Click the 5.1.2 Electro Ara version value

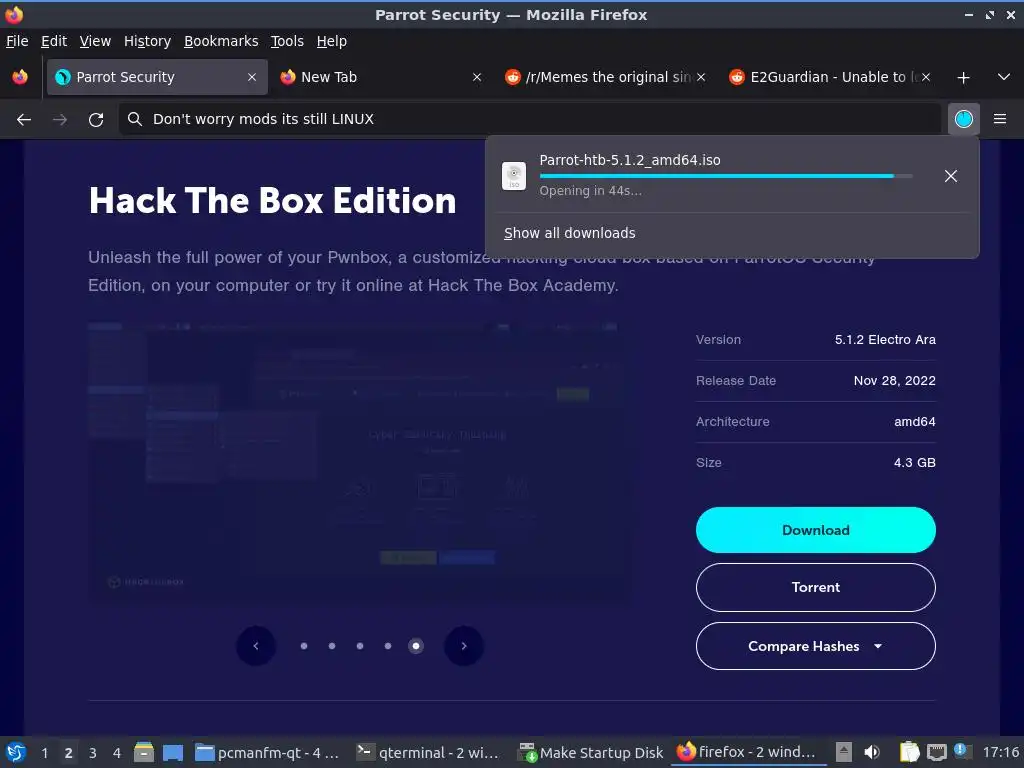[885, 340]
